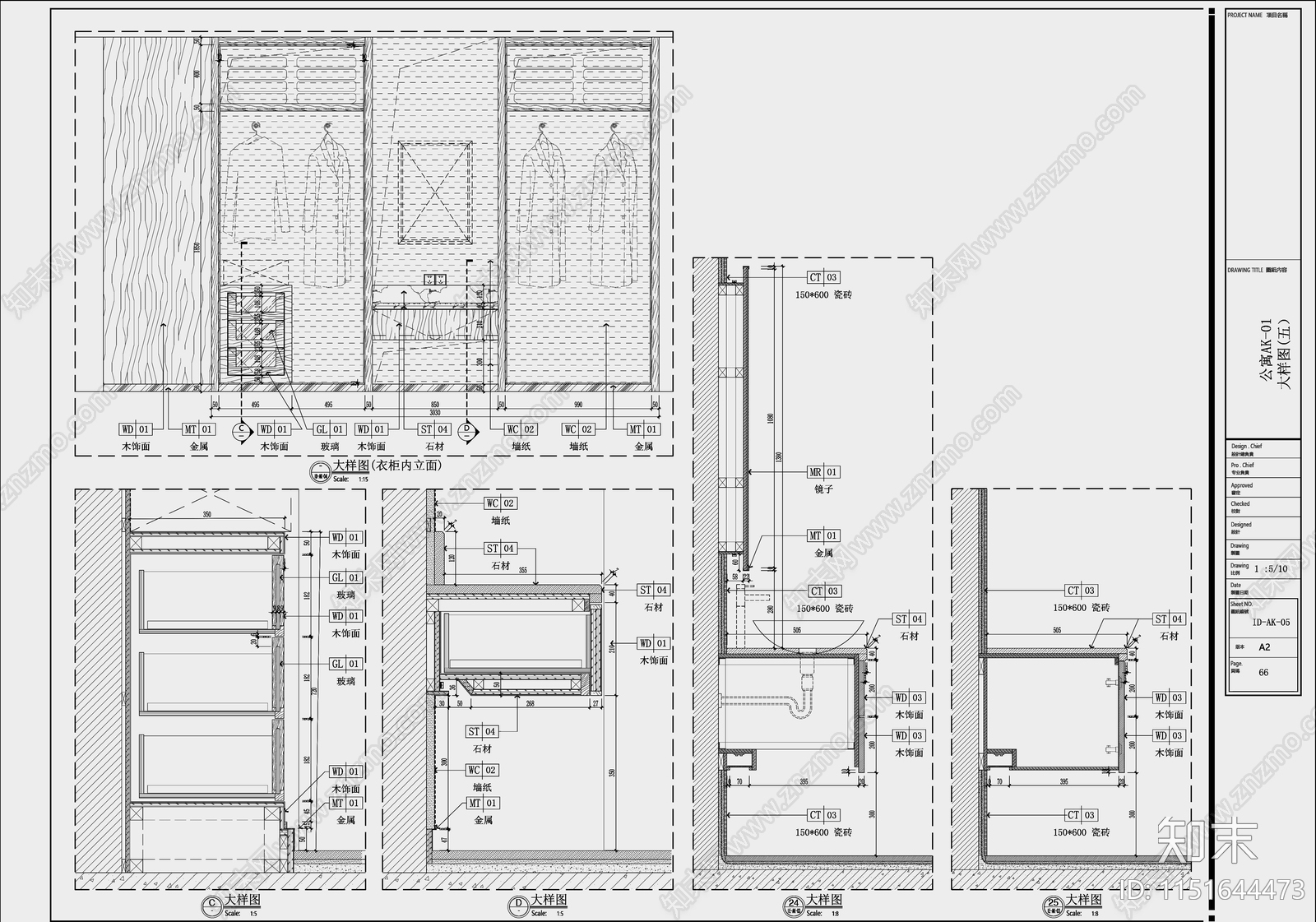Select the MT 01 tag in detail 24
This screenshot has height=922, width=1316.
coord(823,535)
